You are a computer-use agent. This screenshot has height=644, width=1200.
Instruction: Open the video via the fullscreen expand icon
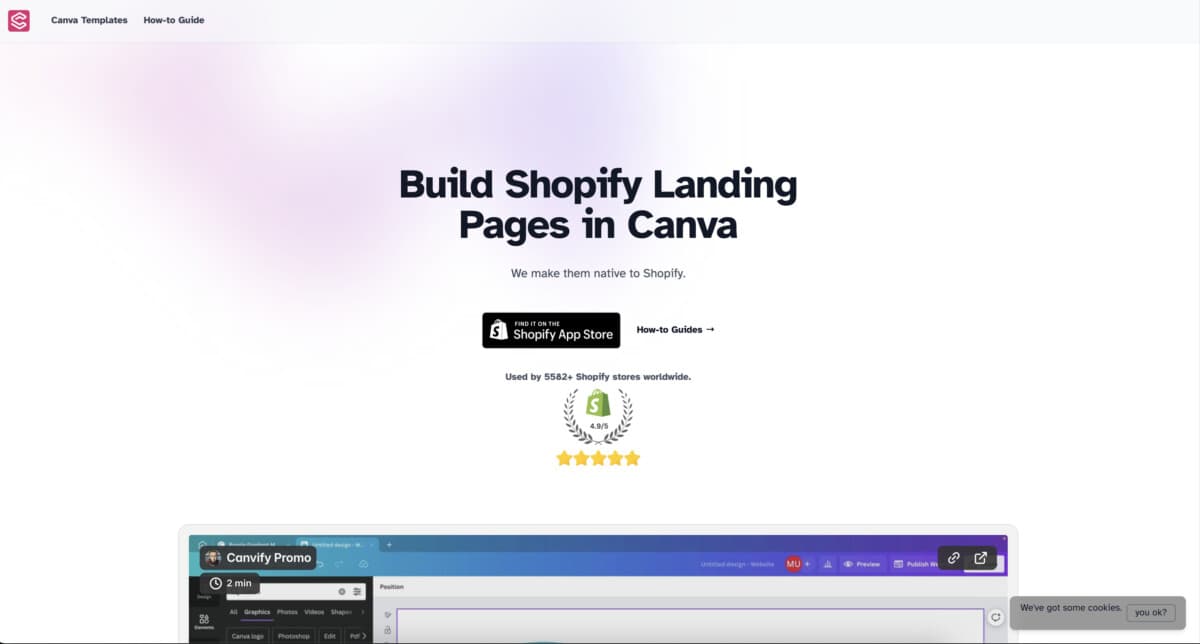[x=981, y=558]
